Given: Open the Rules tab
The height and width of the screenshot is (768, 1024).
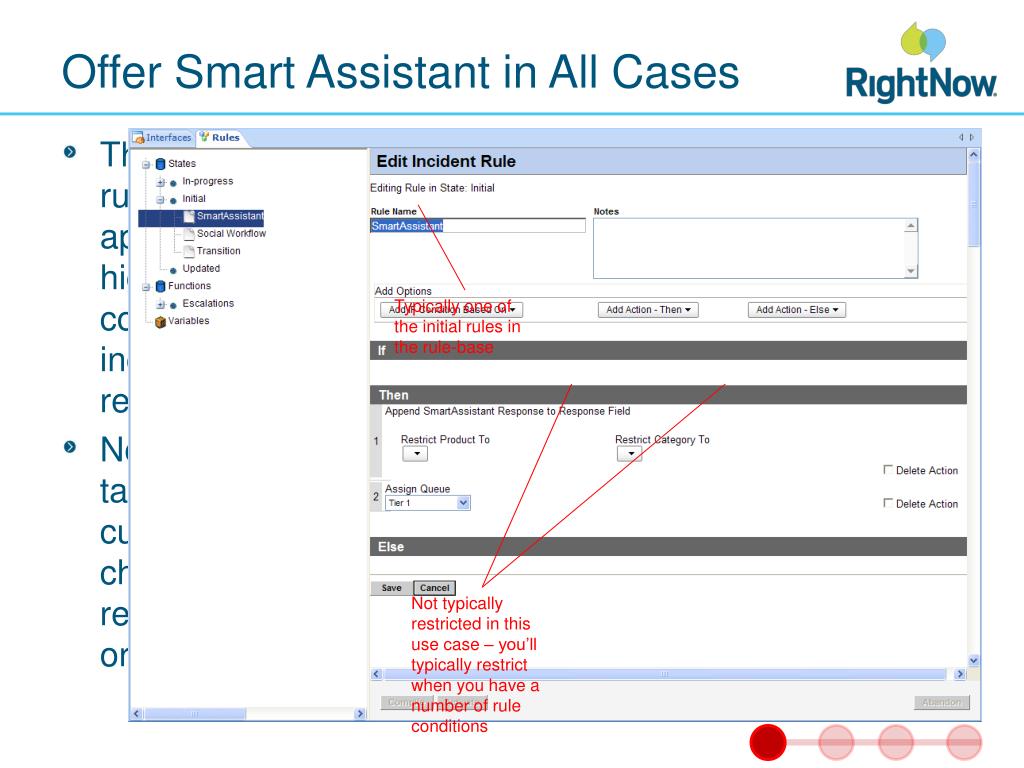Looking at the screenshot, I should click(220, 137).
